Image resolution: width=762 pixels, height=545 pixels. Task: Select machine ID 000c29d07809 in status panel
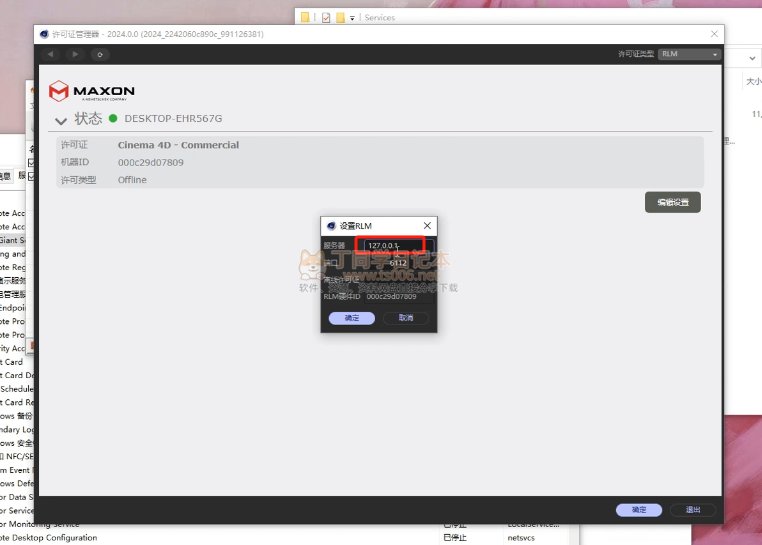151,162
